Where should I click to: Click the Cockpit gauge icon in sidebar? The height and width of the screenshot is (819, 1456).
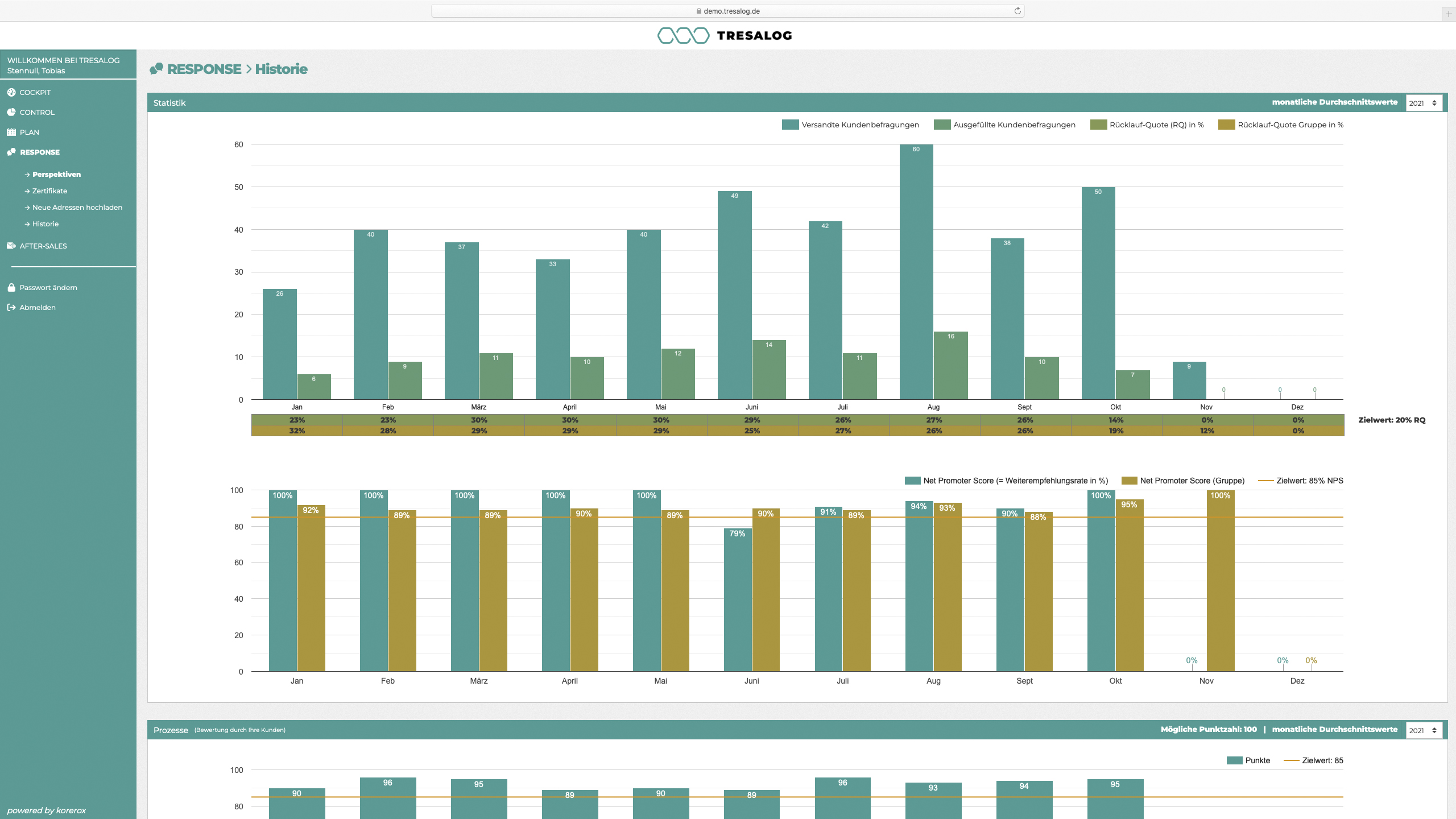[x=11, y=92]
